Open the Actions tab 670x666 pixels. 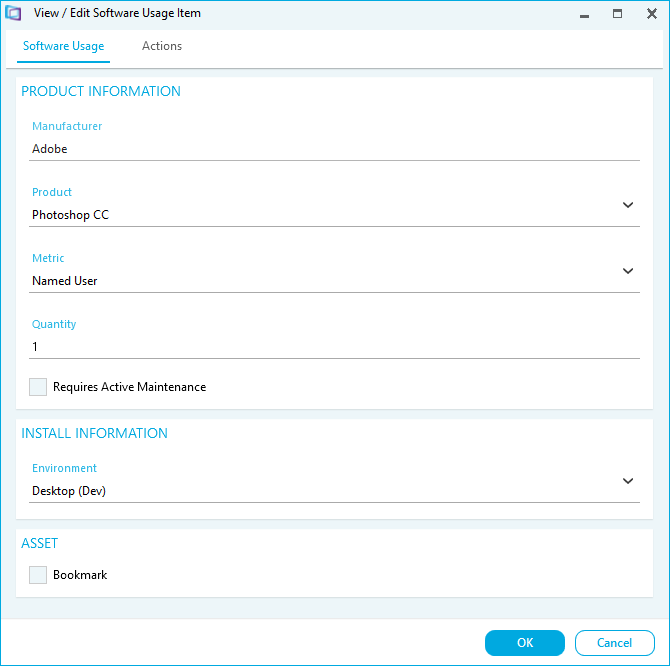162,46
